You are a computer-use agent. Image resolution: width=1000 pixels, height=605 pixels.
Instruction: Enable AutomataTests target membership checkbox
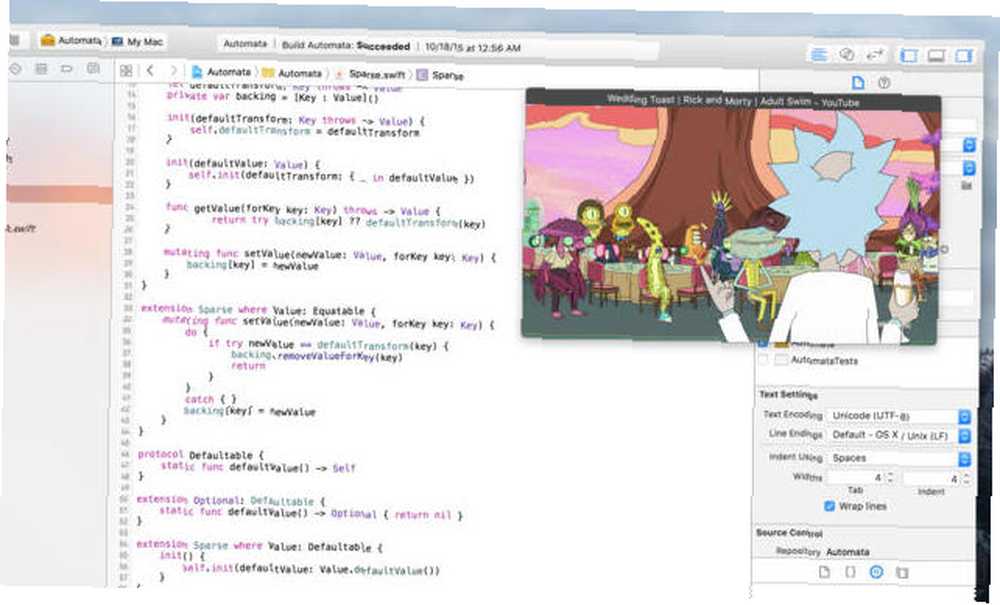763,360
